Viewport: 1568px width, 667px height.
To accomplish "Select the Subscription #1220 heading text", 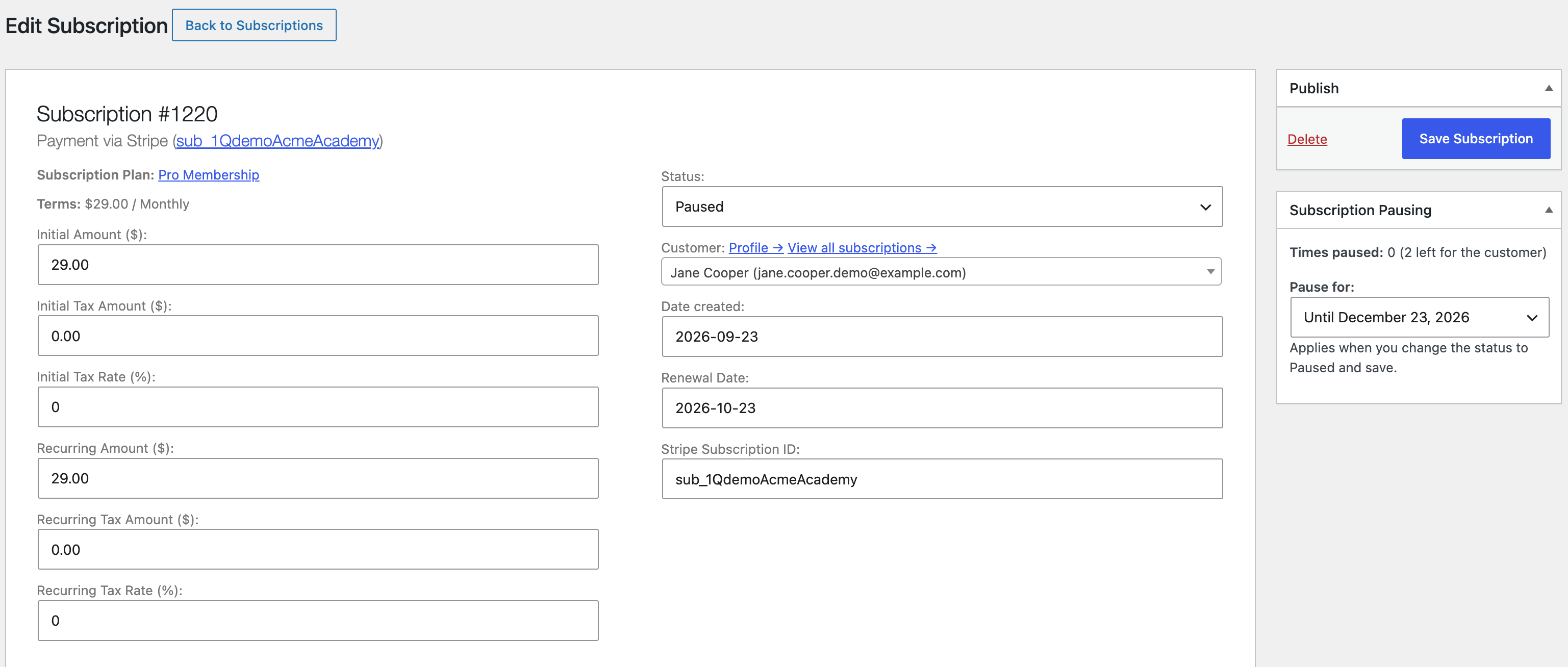I will pyautogui.click(x=127, y=114).
